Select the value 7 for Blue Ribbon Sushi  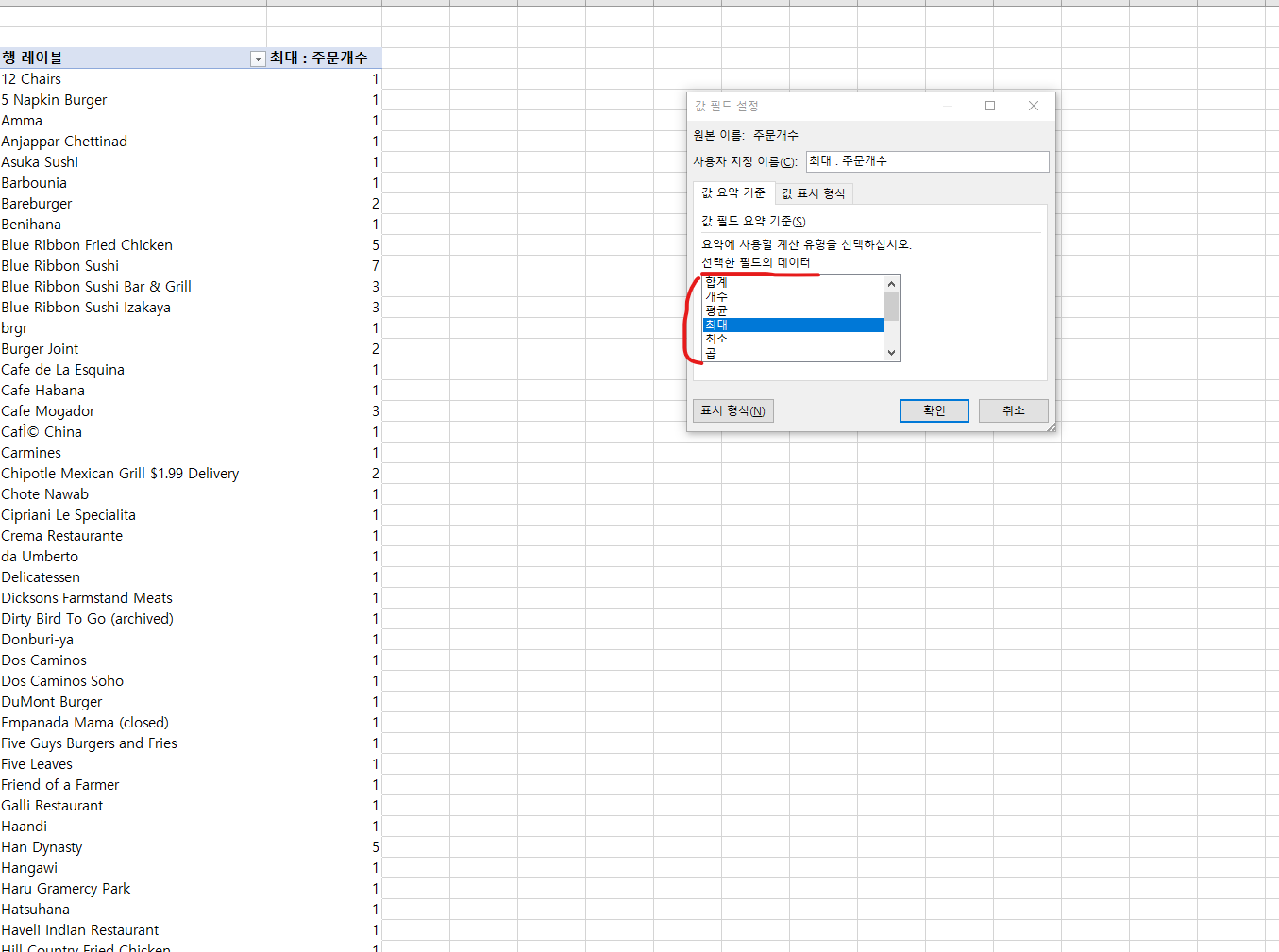coord(375,266)
